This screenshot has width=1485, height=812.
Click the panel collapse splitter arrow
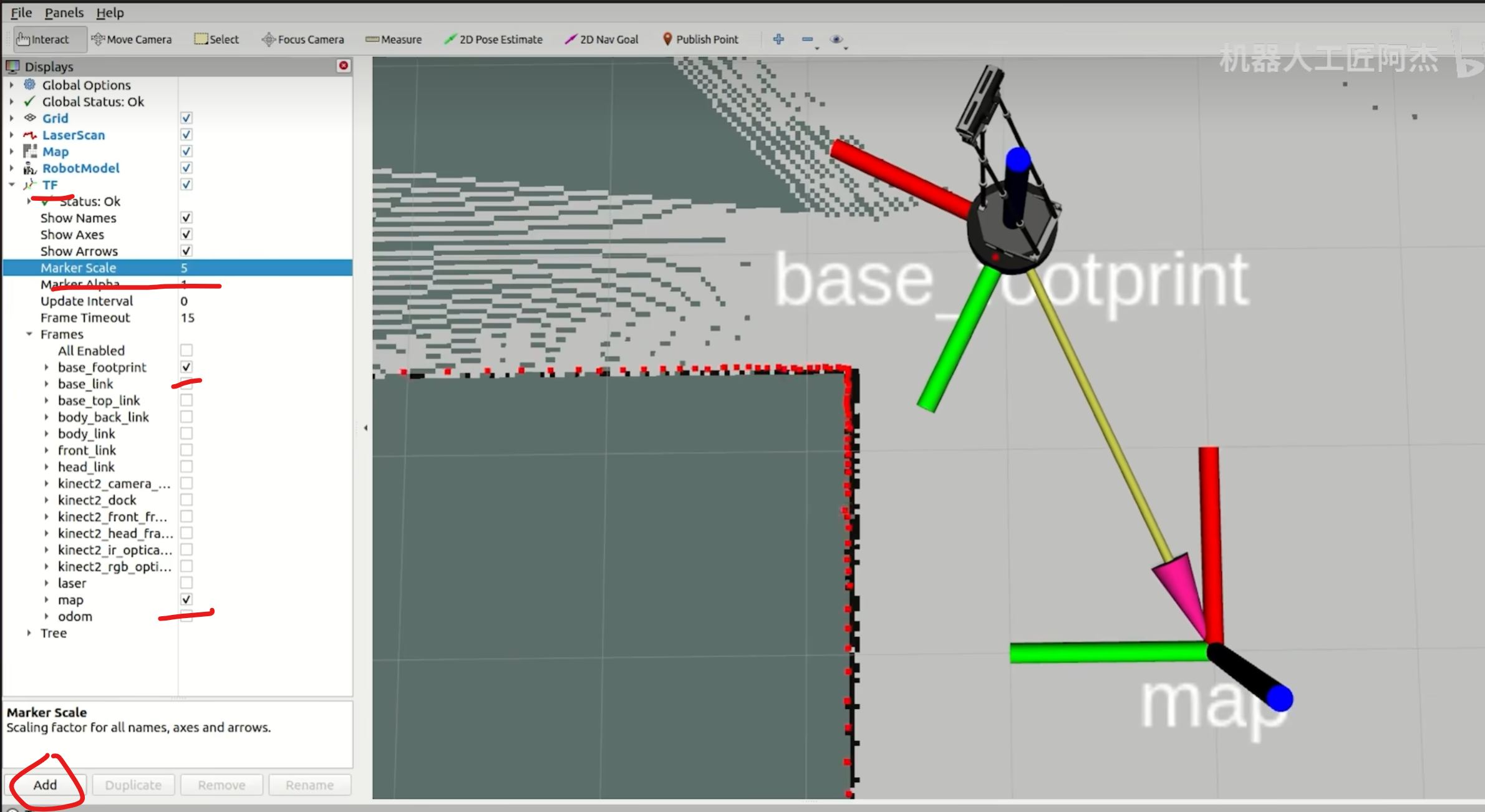pyautogui.click(x=365, y=428)
